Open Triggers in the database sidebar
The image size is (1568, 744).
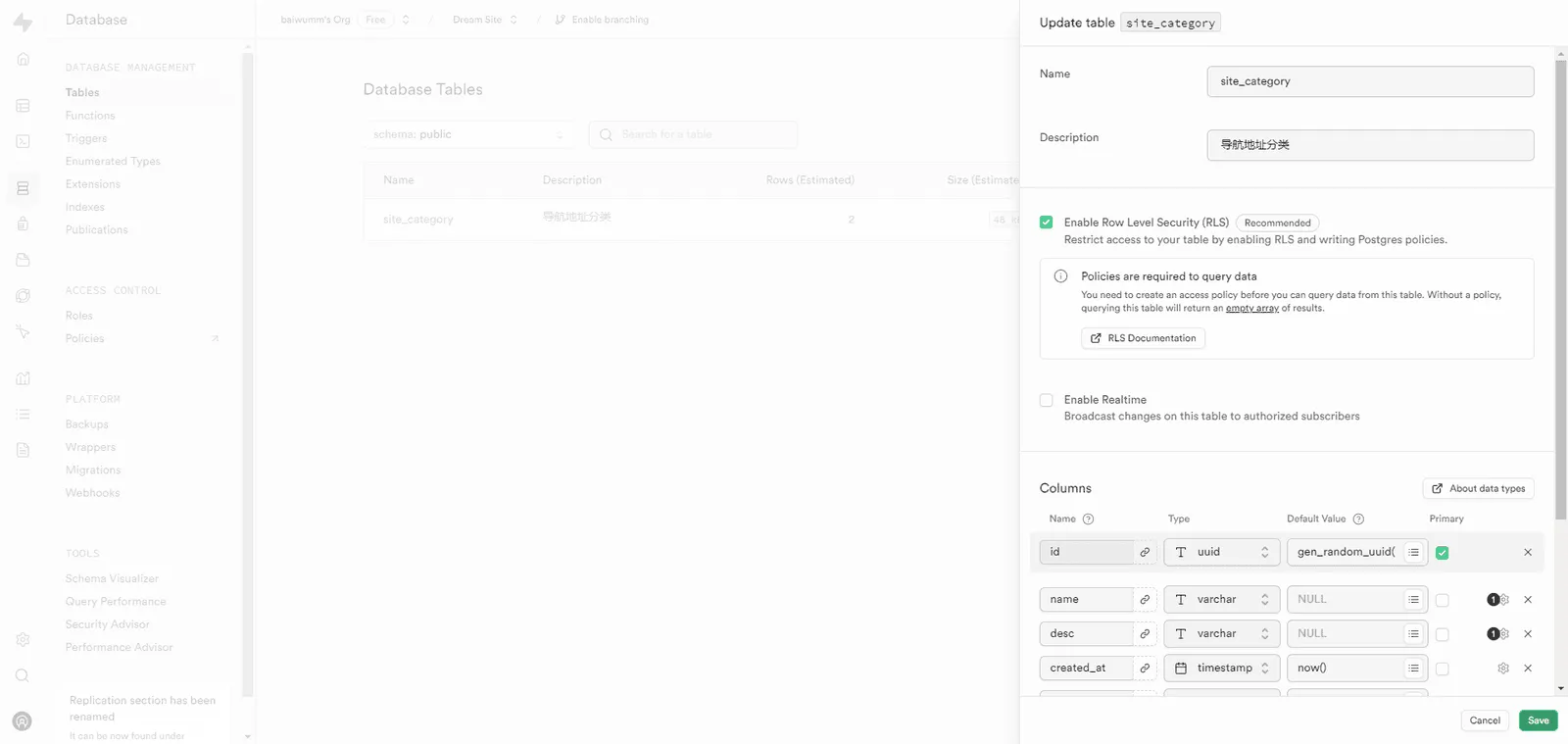[86, 139]
